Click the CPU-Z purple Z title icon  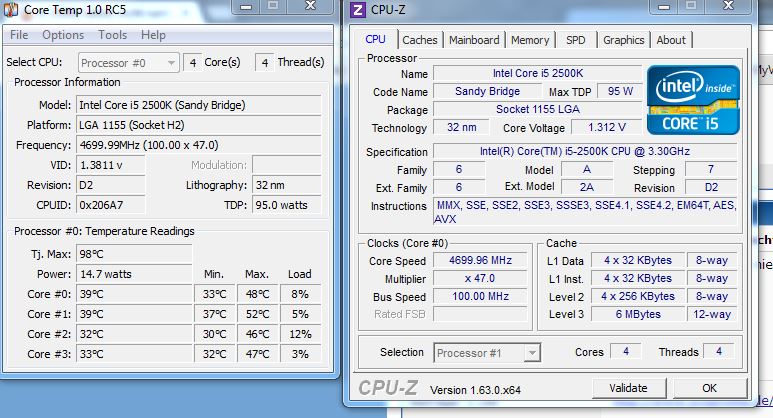click(358, 9)
